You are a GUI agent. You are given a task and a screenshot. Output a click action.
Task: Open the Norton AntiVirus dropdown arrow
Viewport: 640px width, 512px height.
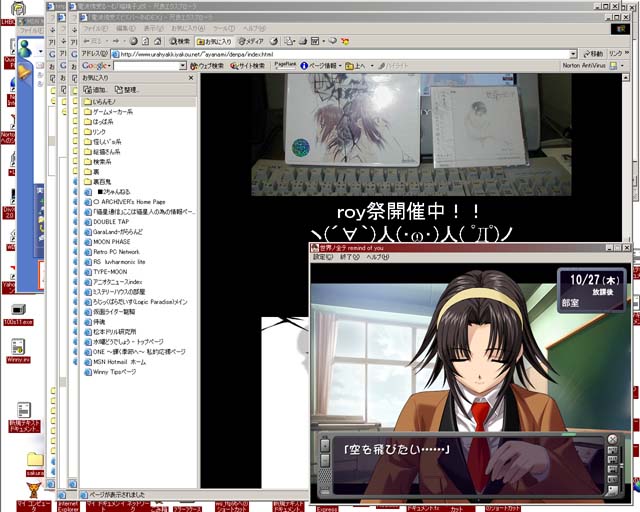click(x=622, y=65)
